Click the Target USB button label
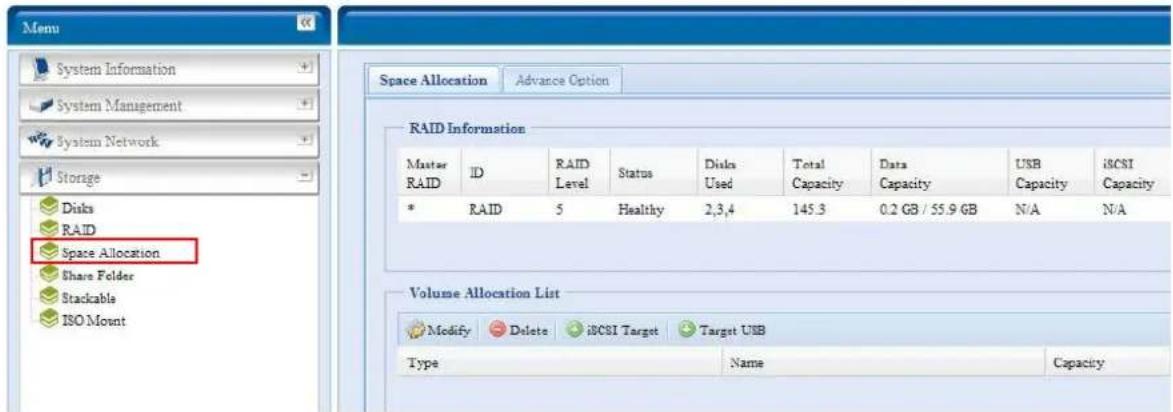Viewport: 1173px width, 412px height. coord(731,330)
